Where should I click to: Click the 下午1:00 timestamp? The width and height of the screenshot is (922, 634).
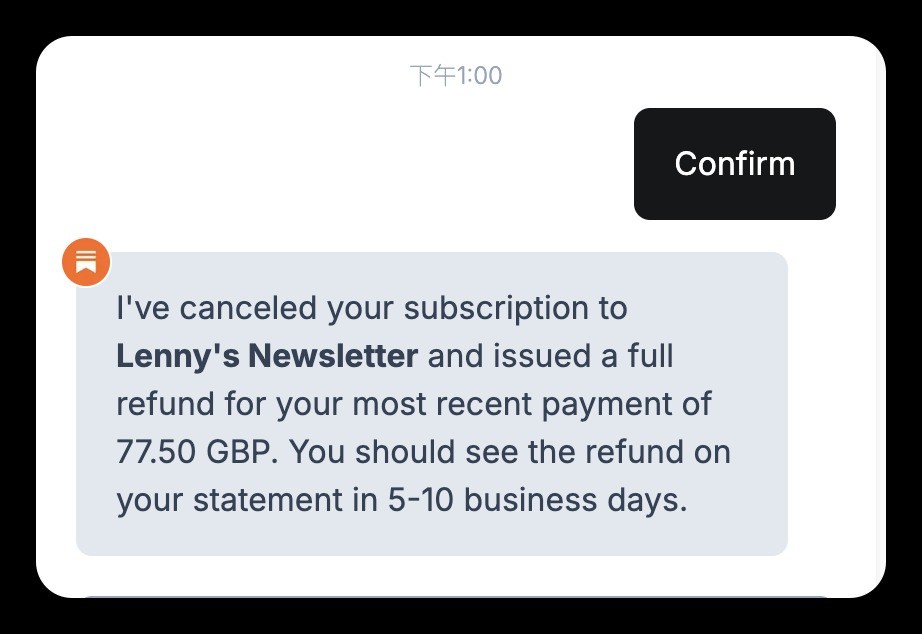[x=456, y=76]
